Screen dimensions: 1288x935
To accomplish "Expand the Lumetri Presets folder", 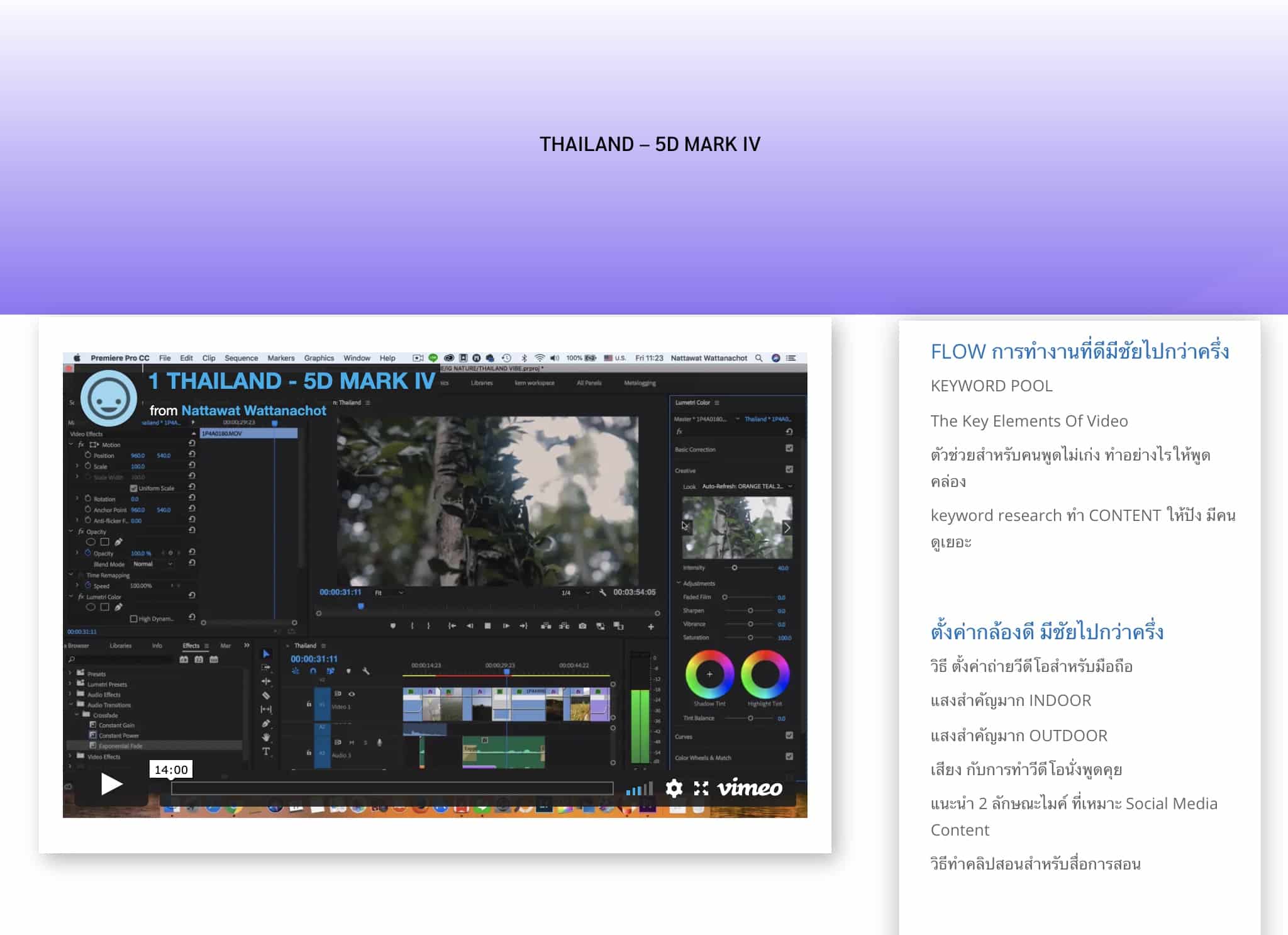I will tap(70, 684).
